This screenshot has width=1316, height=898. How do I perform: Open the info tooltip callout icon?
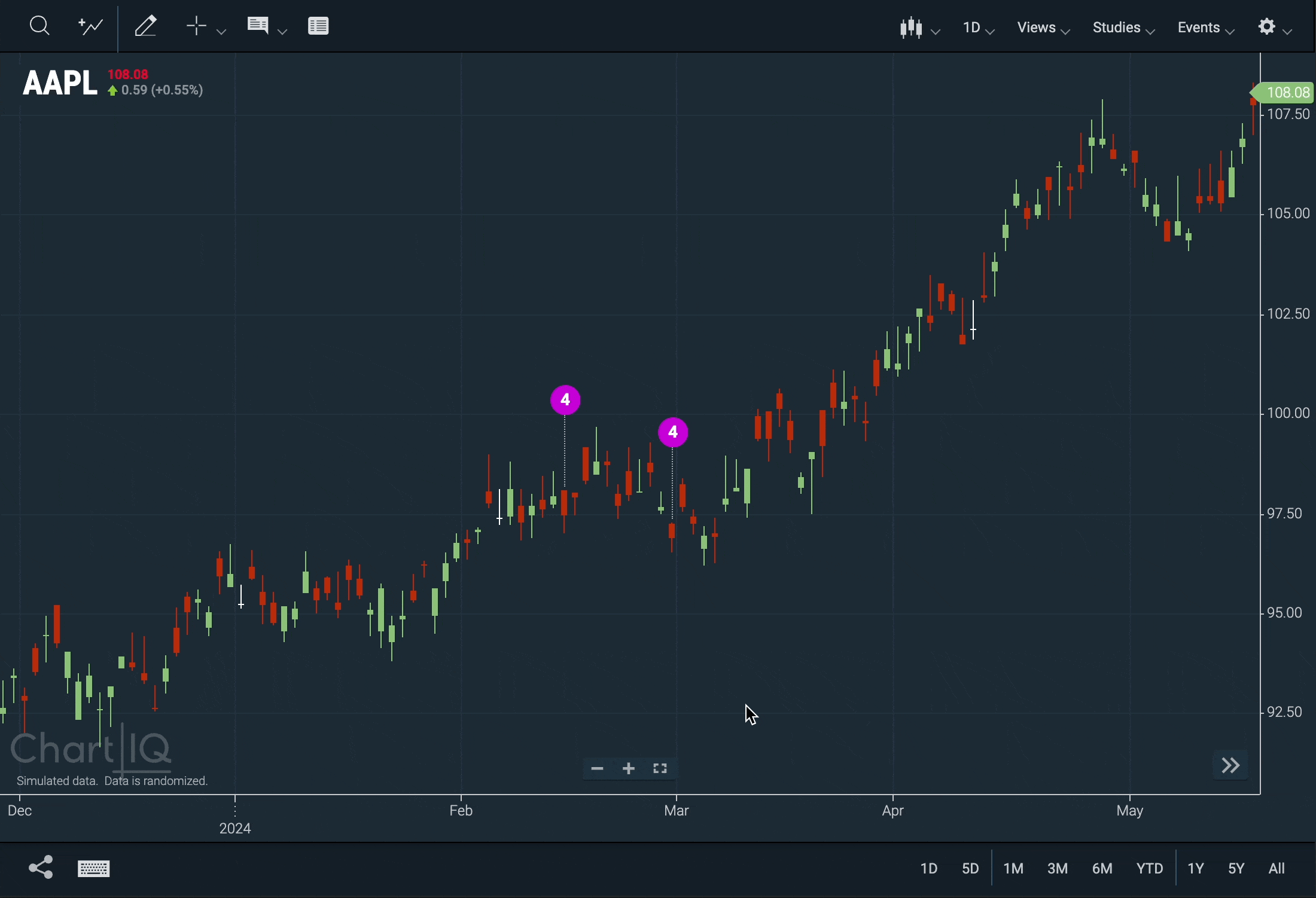click(258, 26)
